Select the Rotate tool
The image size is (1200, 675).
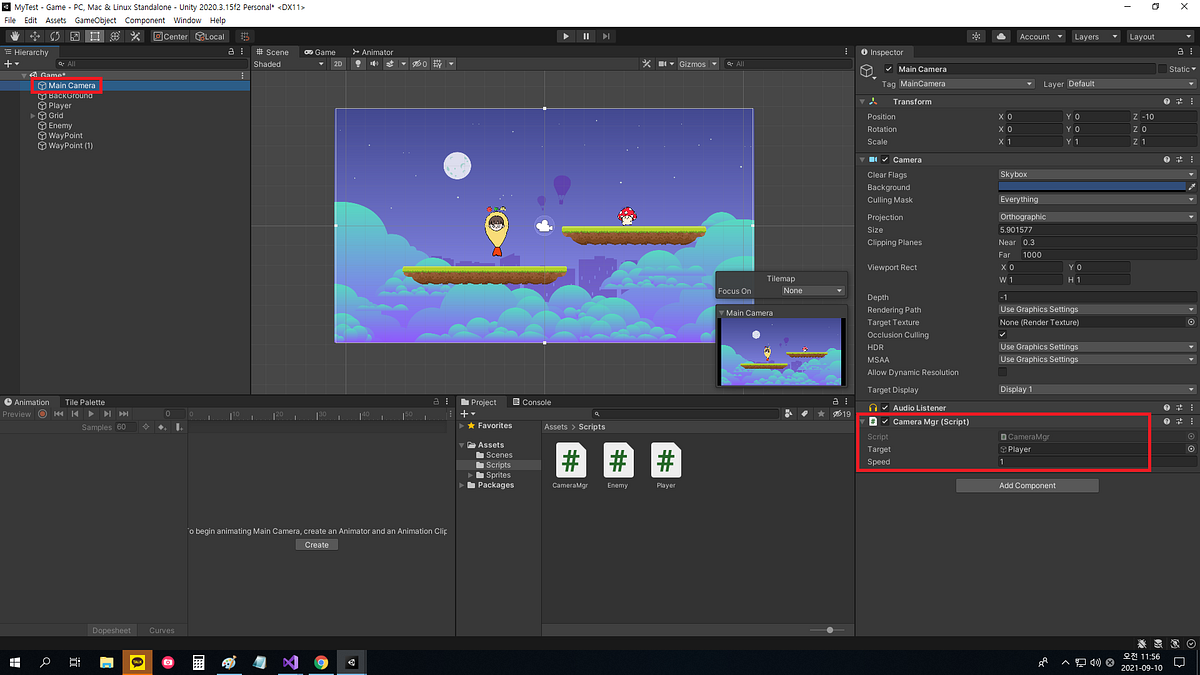pos(54,36)
